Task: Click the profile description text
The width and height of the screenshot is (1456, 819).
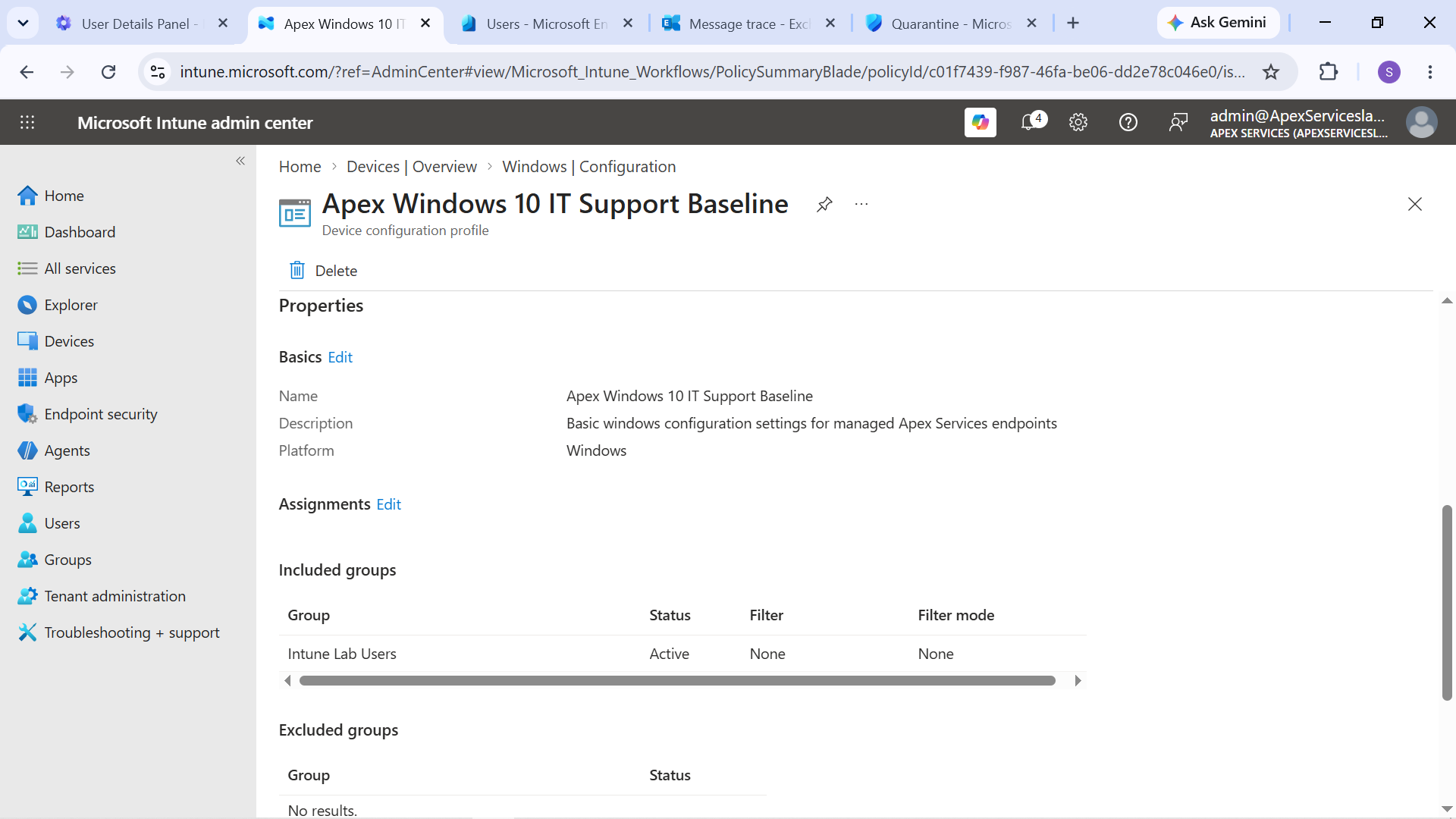Action: (811, 423)
